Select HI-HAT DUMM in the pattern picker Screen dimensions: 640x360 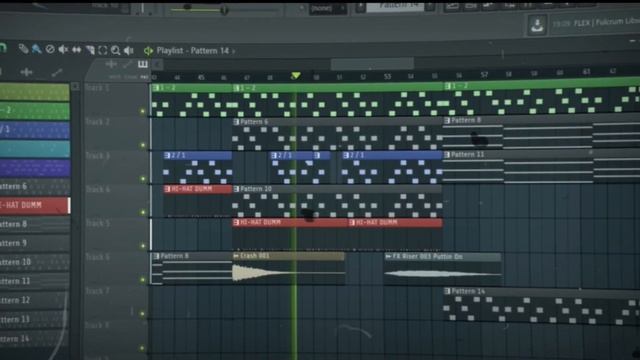(34, 205)
